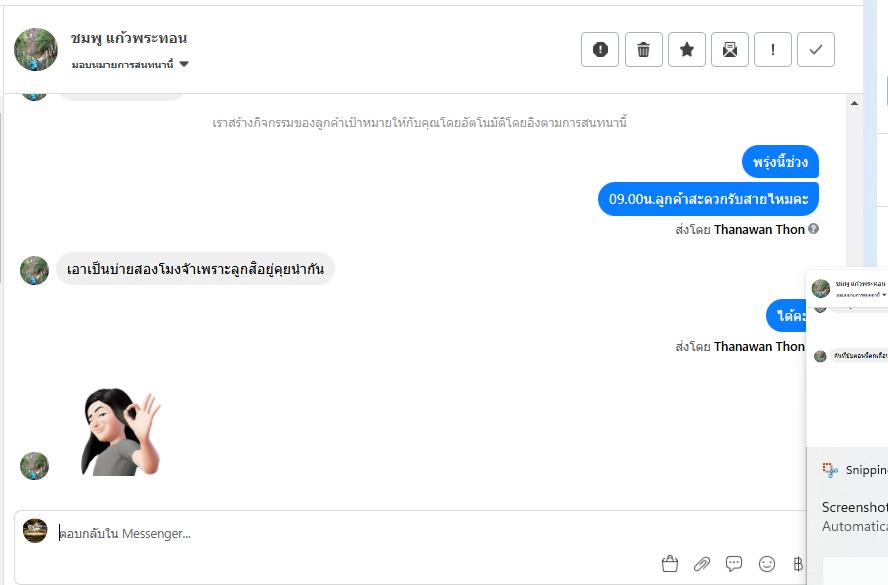Open the emoji picker smiley icon

pyautogui.click(x=767, y=563)
